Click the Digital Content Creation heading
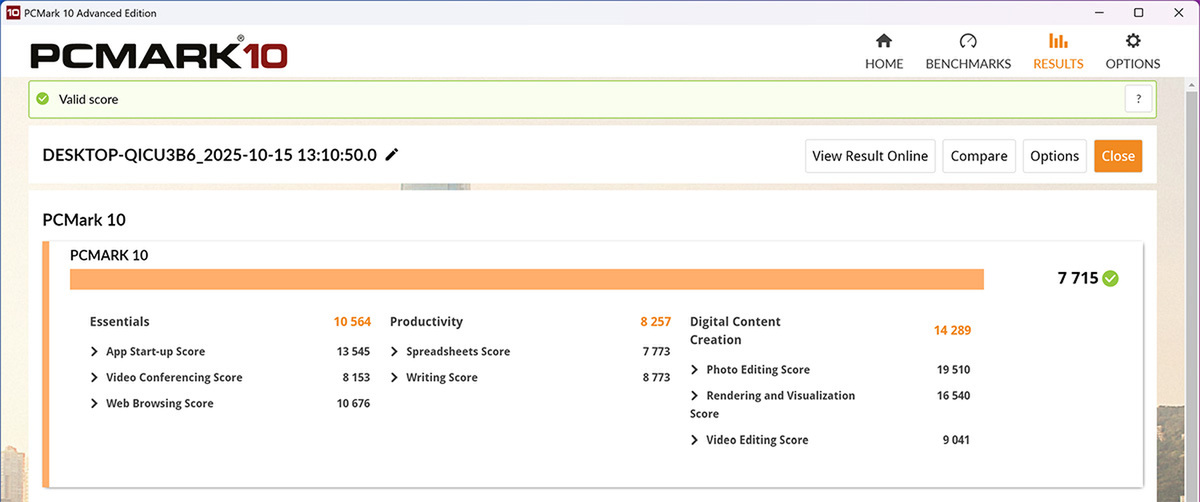This screenshot has width=1200, height=502. [x=735, y=330]
